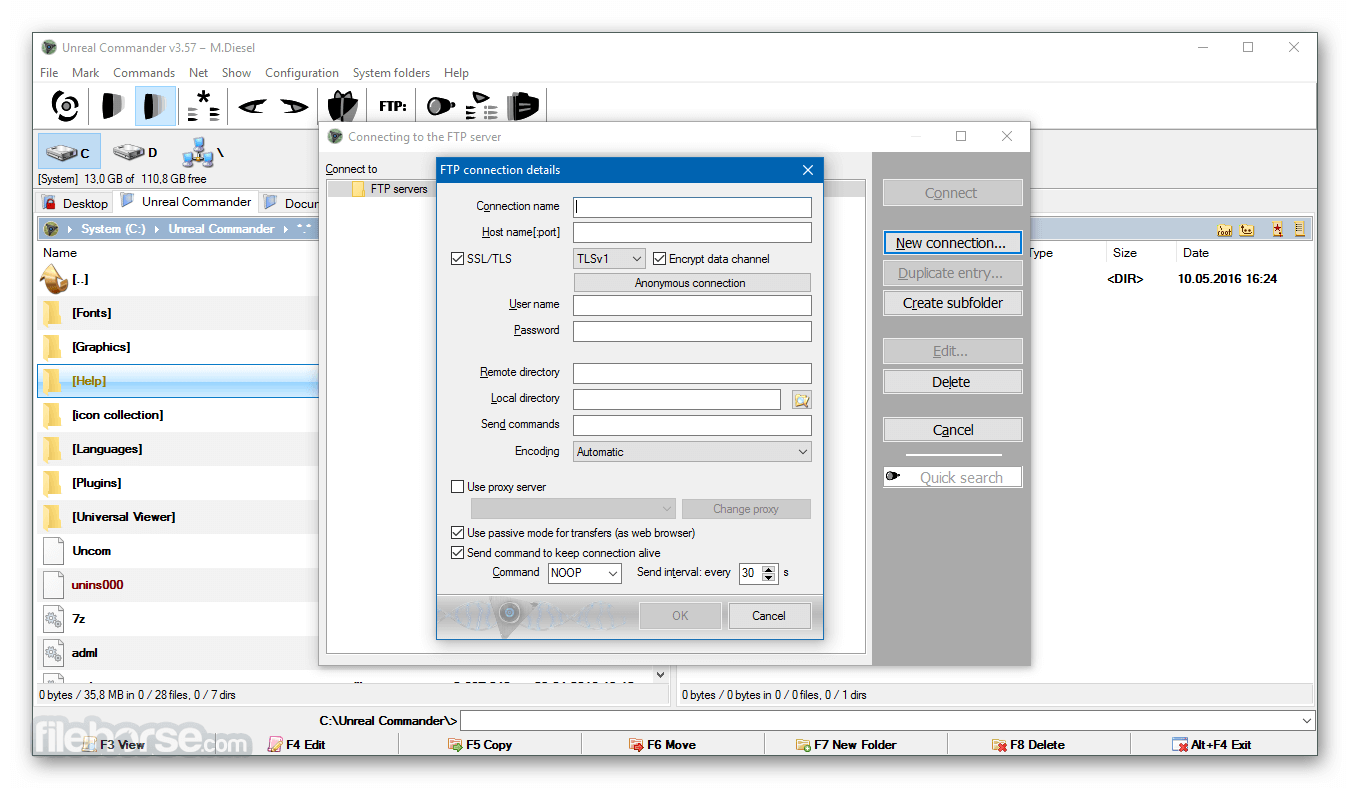Click the Uncom file icon
Screen dimensions: 1350x788
(53, 551)
